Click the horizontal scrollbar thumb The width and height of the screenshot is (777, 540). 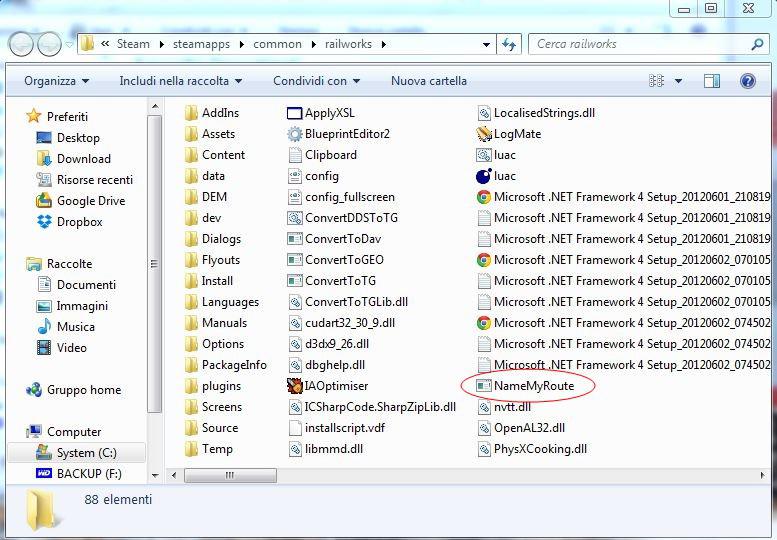pos(230,475)
